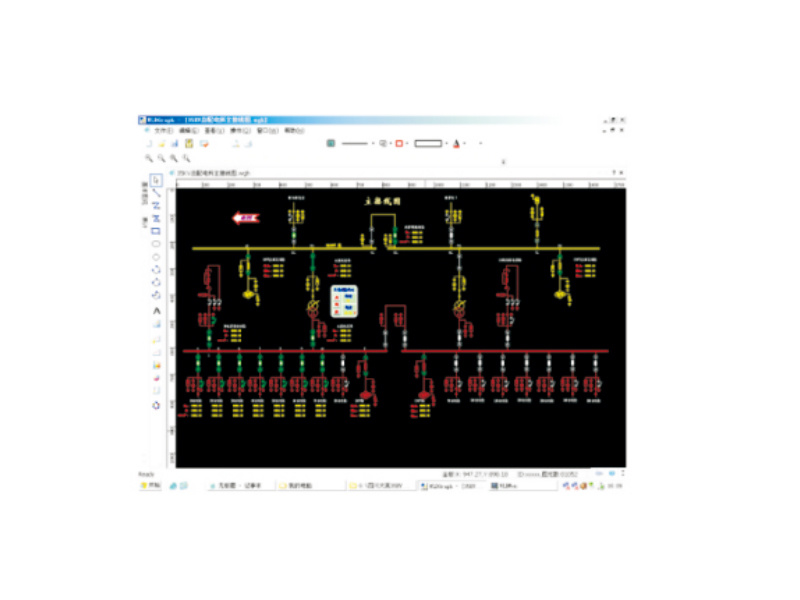
Task: Select the second arc drawing tool
Action: click(156, 282)
